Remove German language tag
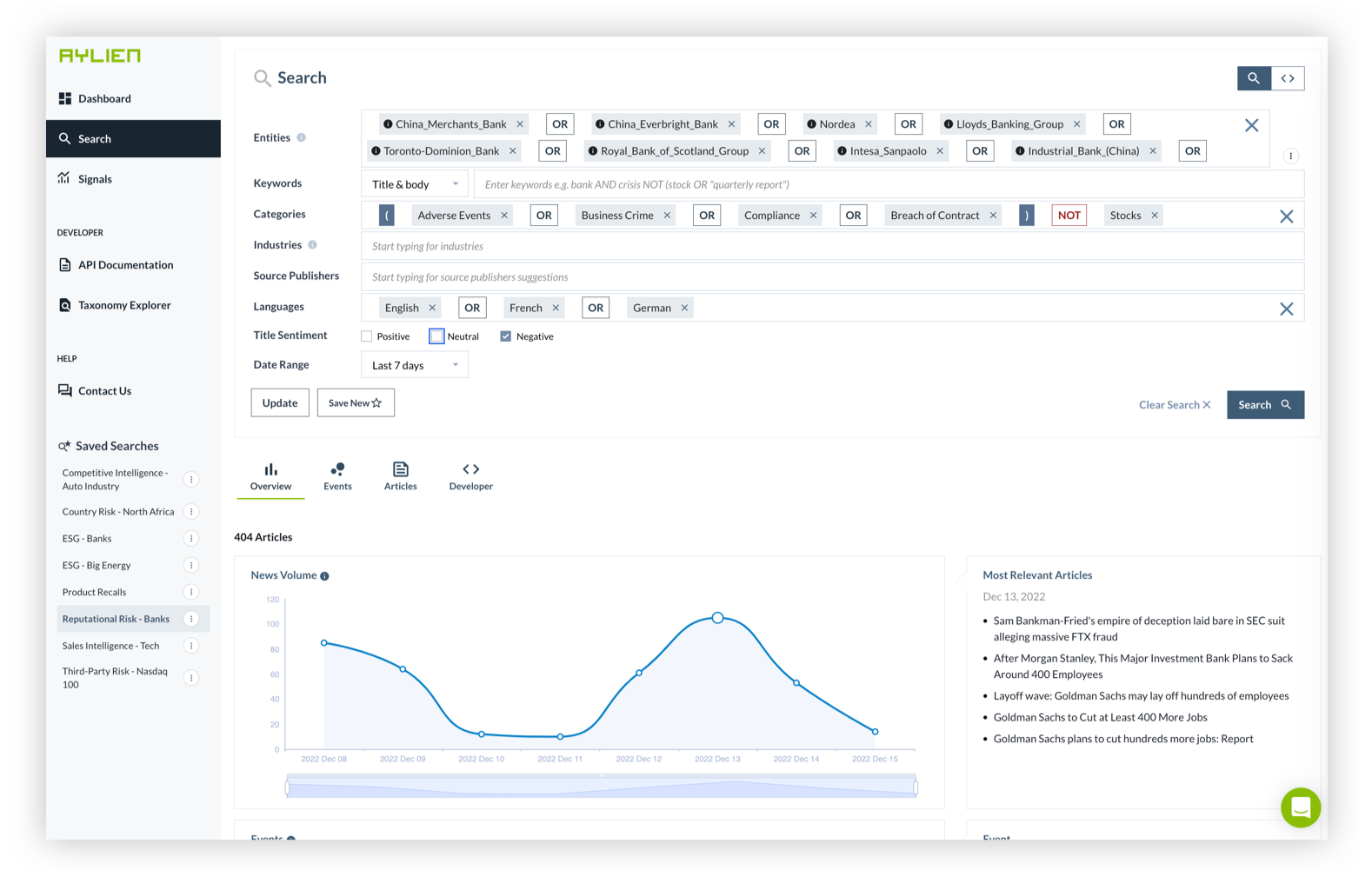1372x890 pixels. pyautogui.click(x=685, y=308)
